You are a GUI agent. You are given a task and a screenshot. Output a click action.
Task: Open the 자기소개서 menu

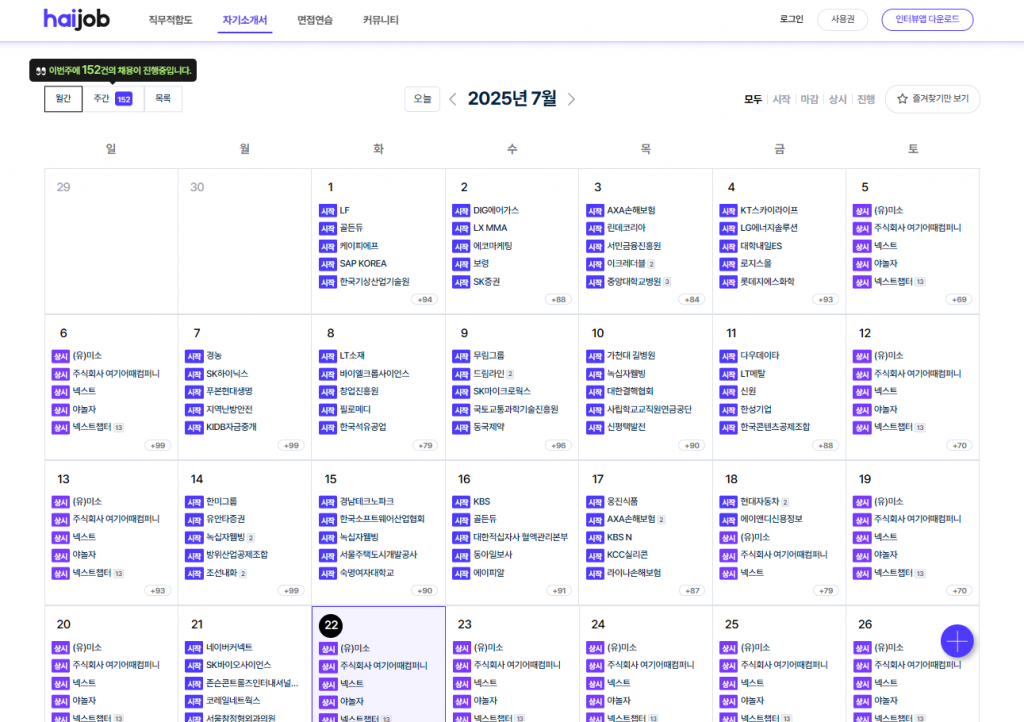[245, 20]
